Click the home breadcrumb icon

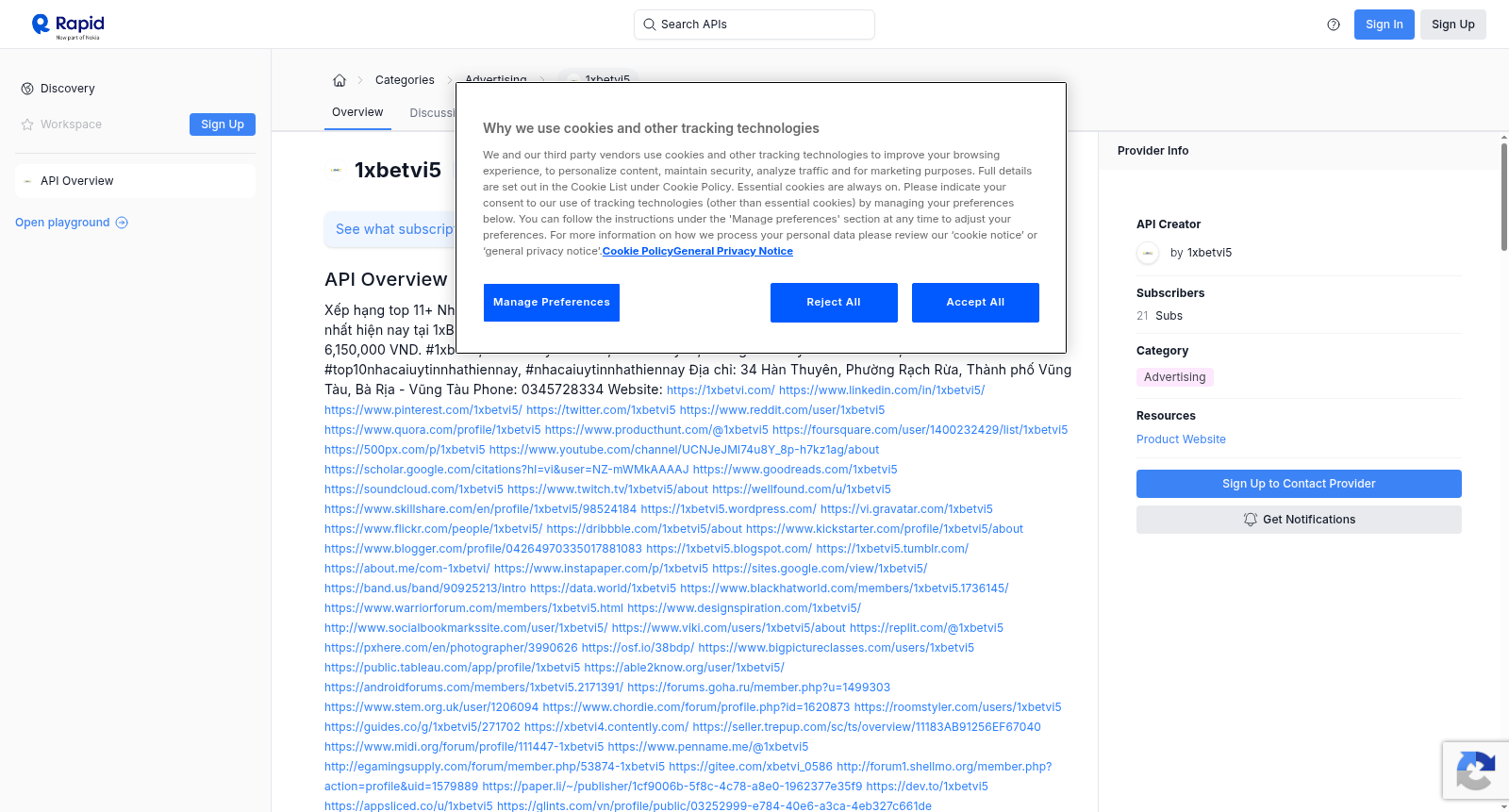click(340, 80)
